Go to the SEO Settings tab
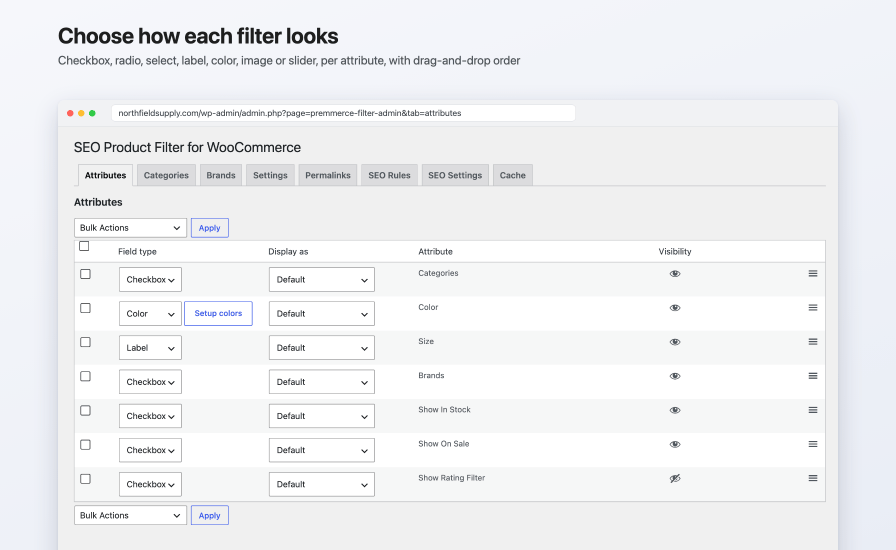Screen dimensions: 896x550 [455, 175]
